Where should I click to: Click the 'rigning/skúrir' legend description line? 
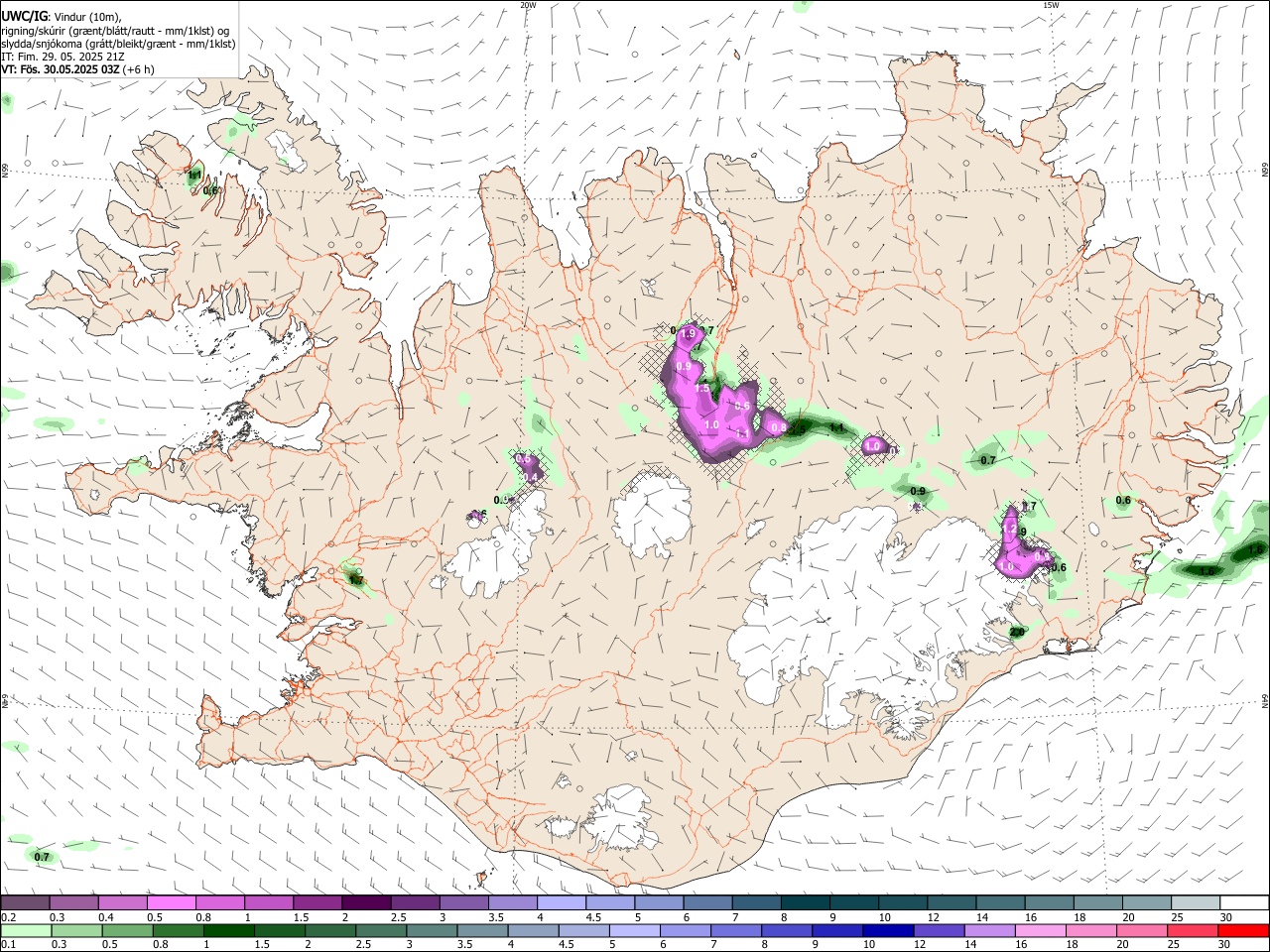coord(115,31)
